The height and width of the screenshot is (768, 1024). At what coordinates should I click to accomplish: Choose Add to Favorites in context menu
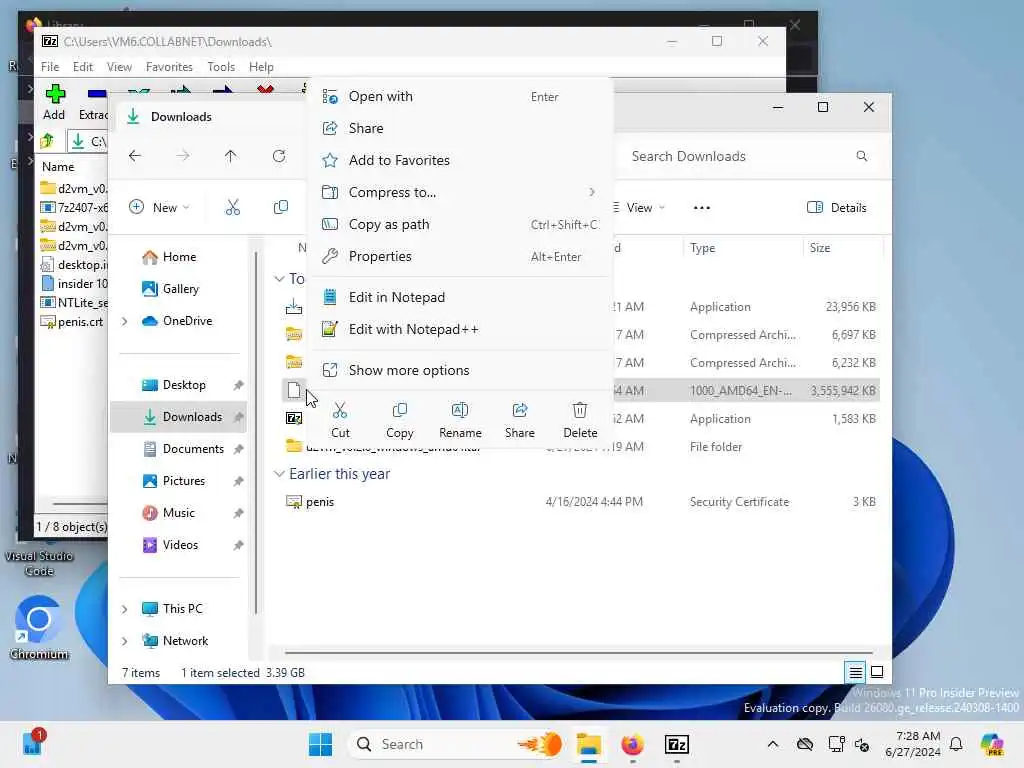(x=459, y=161)
